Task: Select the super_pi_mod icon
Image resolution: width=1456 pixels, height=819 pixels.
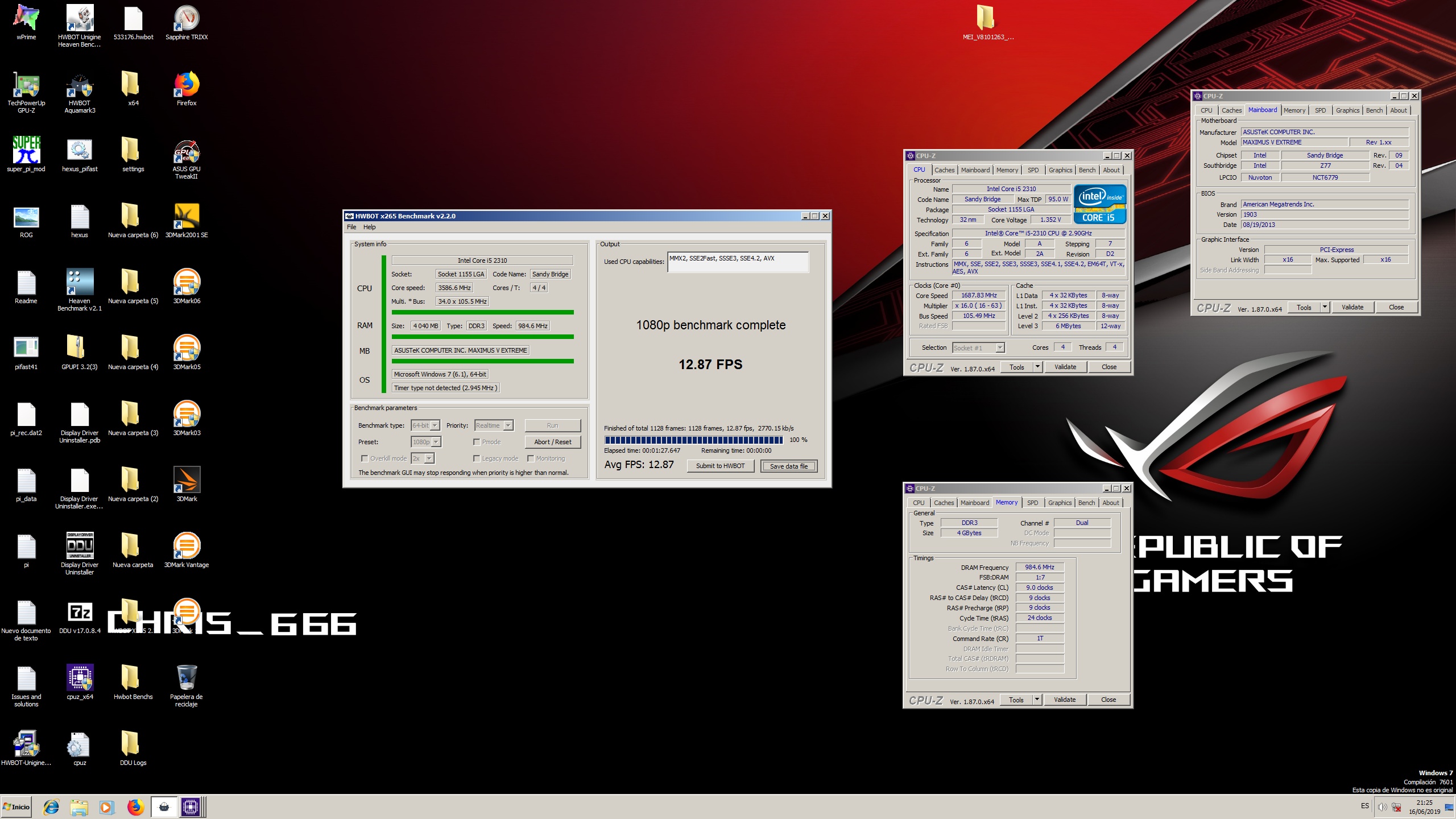Action: click(x=26, y=154)
